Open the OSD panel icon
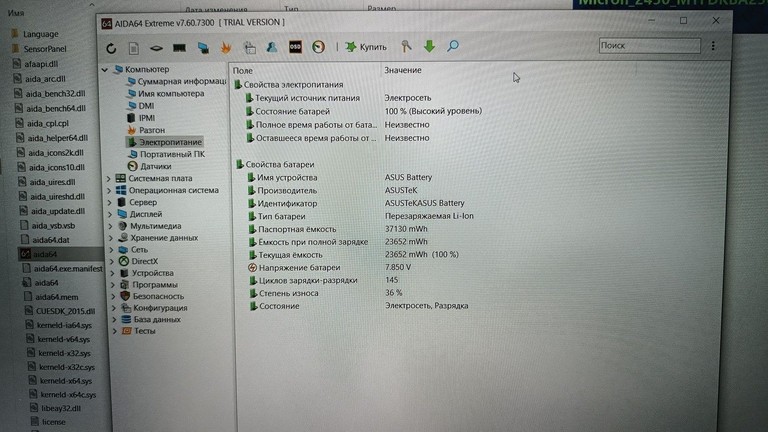The width and height of the screenshot is (768, 432). [x=295, y=47]
